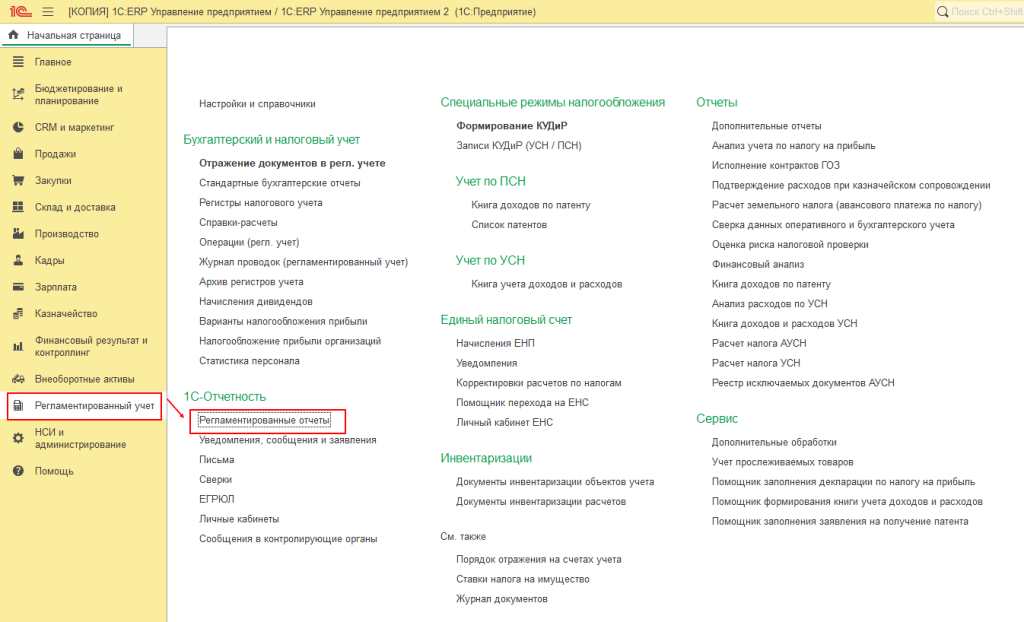Switch to Начальная страница tab
The width and height of the screenshot is (1024, 622).
[x=73, y=36]
